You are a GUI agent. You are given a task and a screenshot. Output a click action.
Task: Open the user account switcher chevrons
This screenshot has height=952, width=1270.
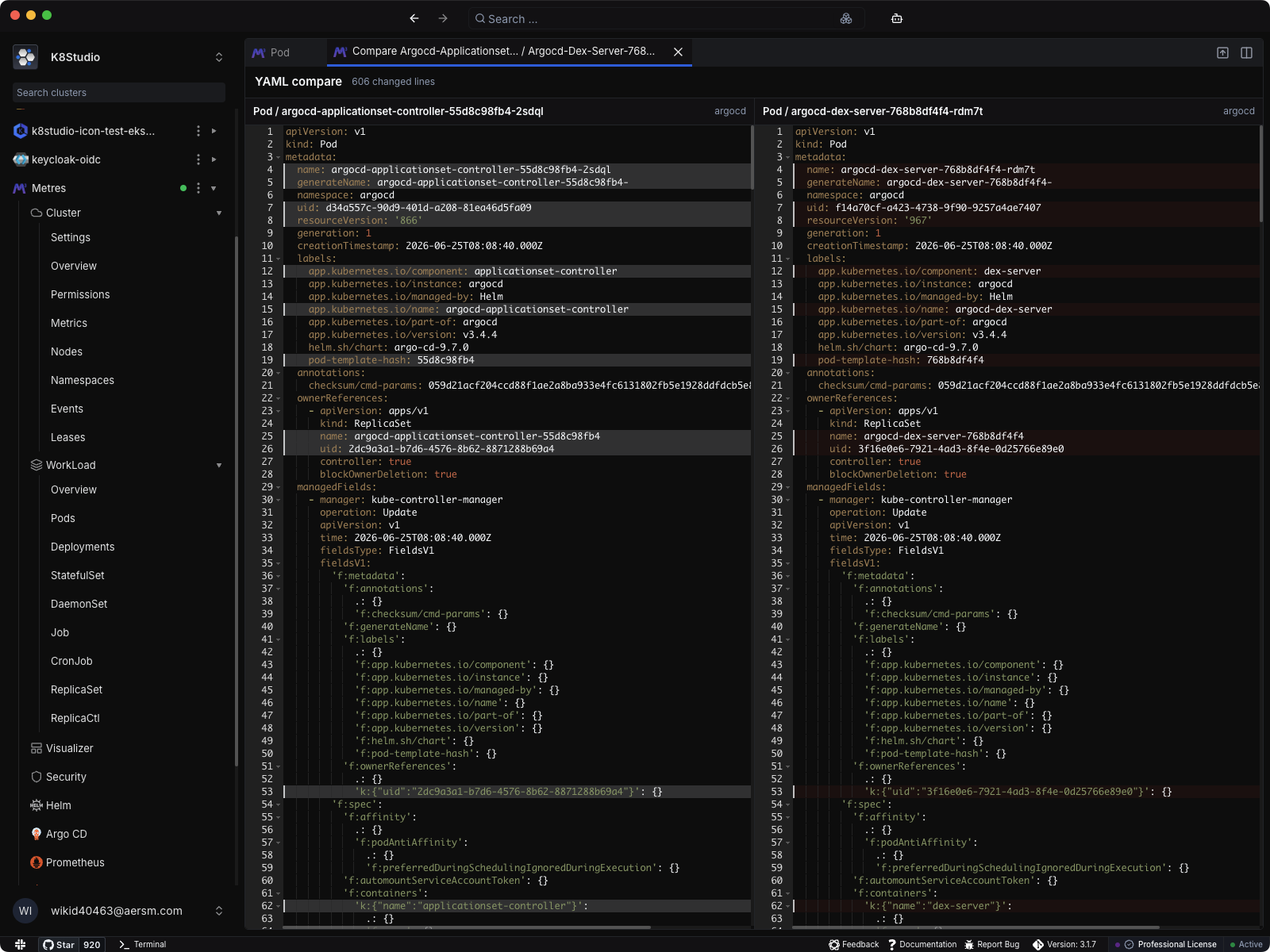[219, 911]
